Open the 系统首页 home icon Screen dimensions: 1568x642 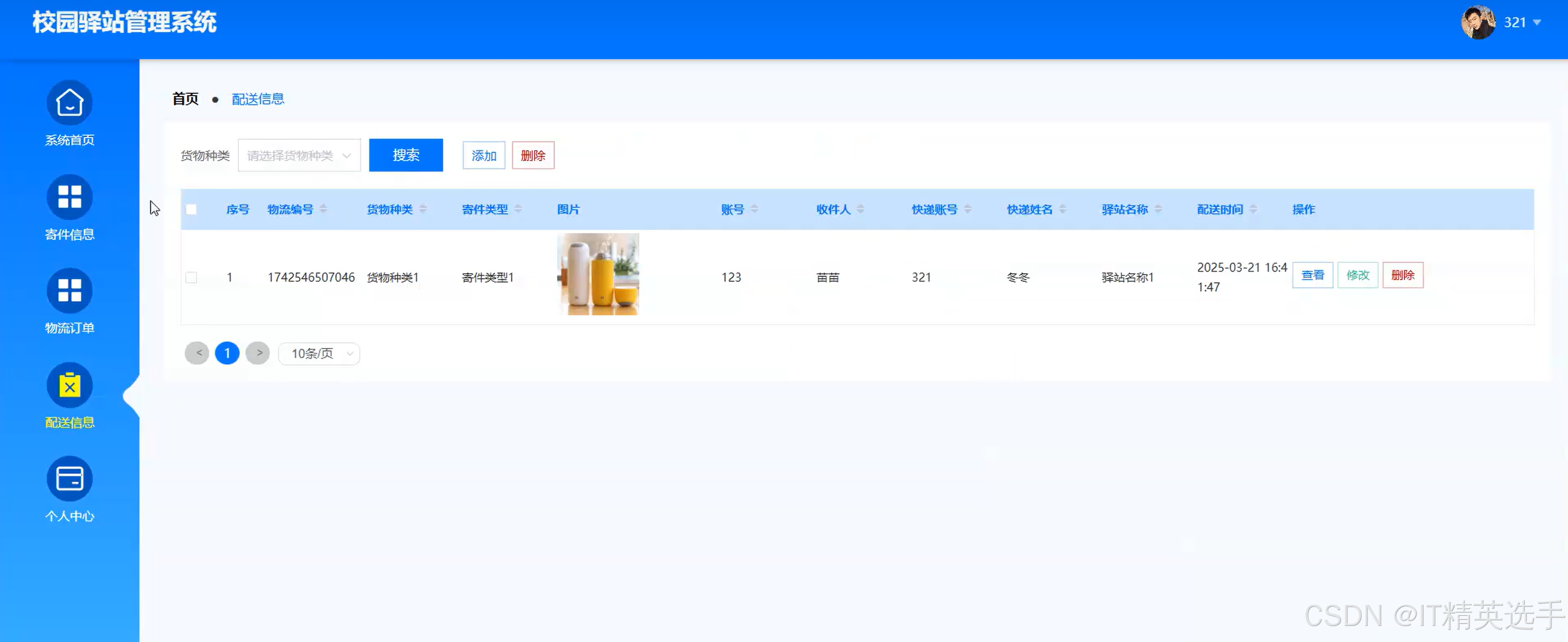click(69, 103)
